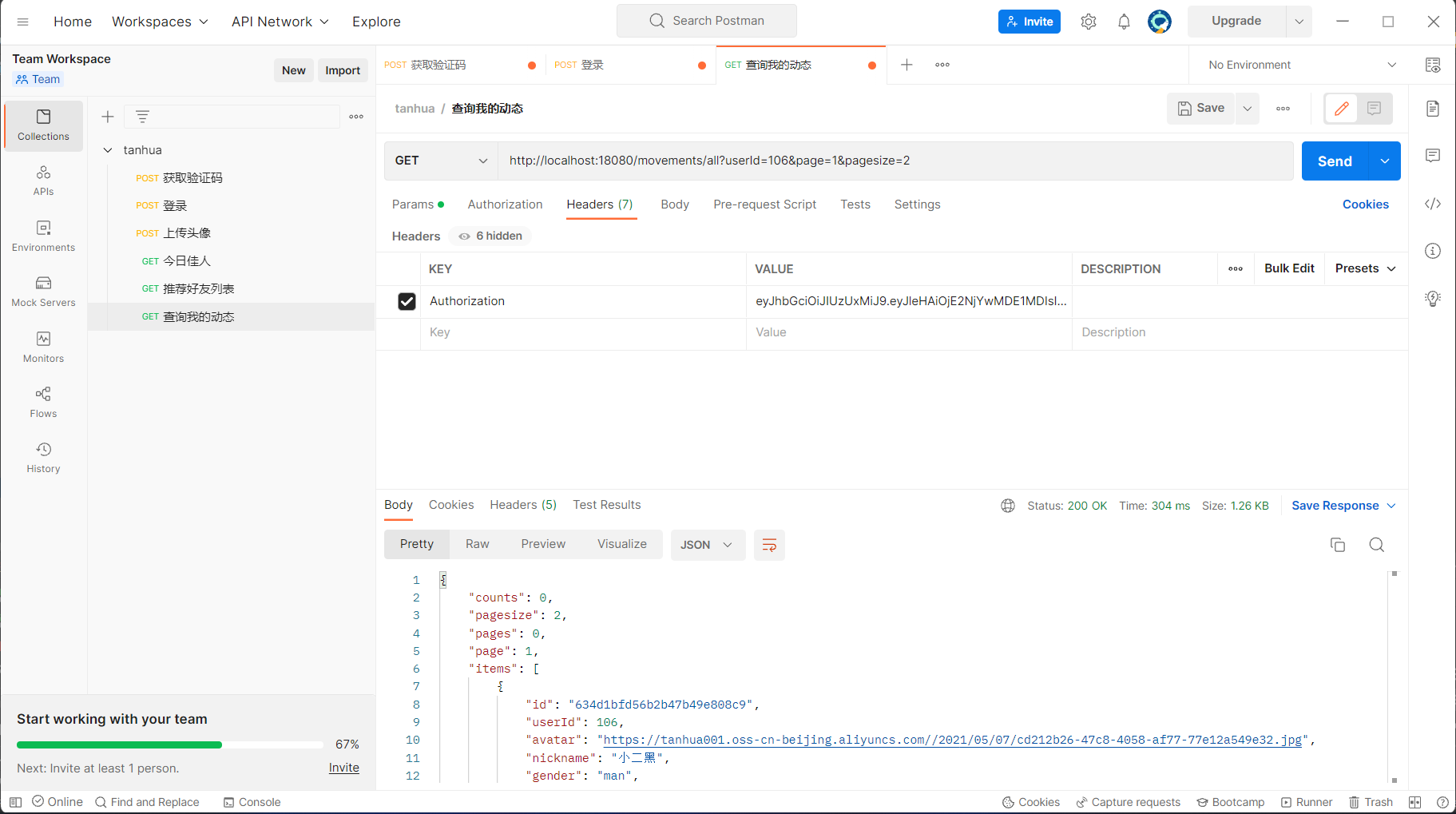Open the request info icon
1456x814 pixels.
click(1433, 251)
